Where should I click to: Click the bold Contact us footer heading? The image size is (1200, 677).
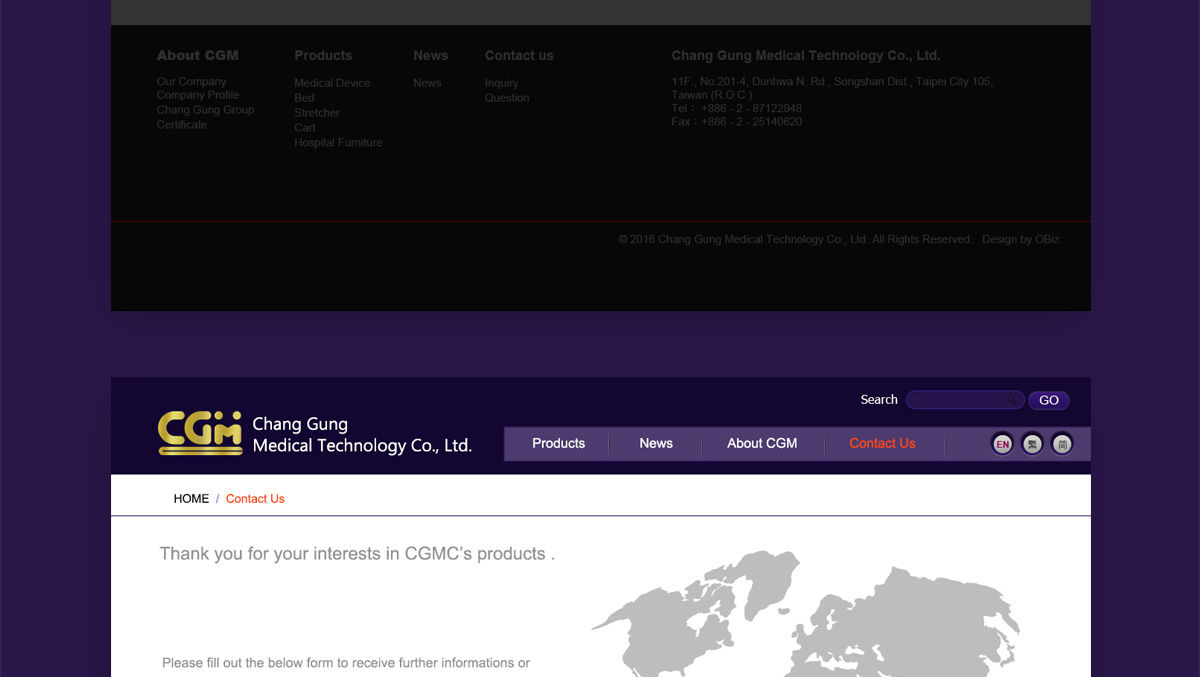click(x=519, y=56)
